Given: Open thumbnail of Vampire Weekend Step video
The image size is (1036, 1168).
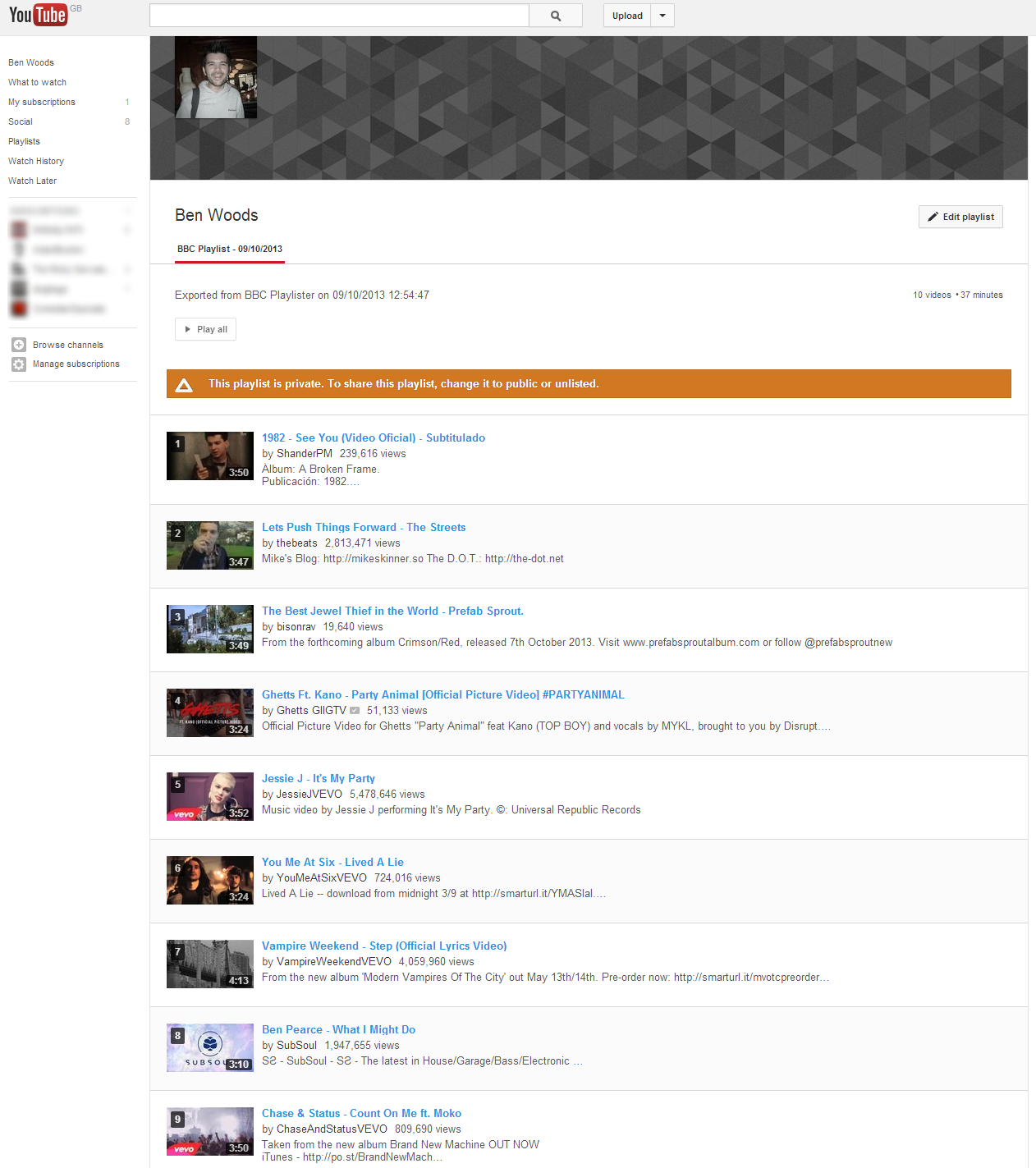Looking at the screenshot, I should (210, 964).
